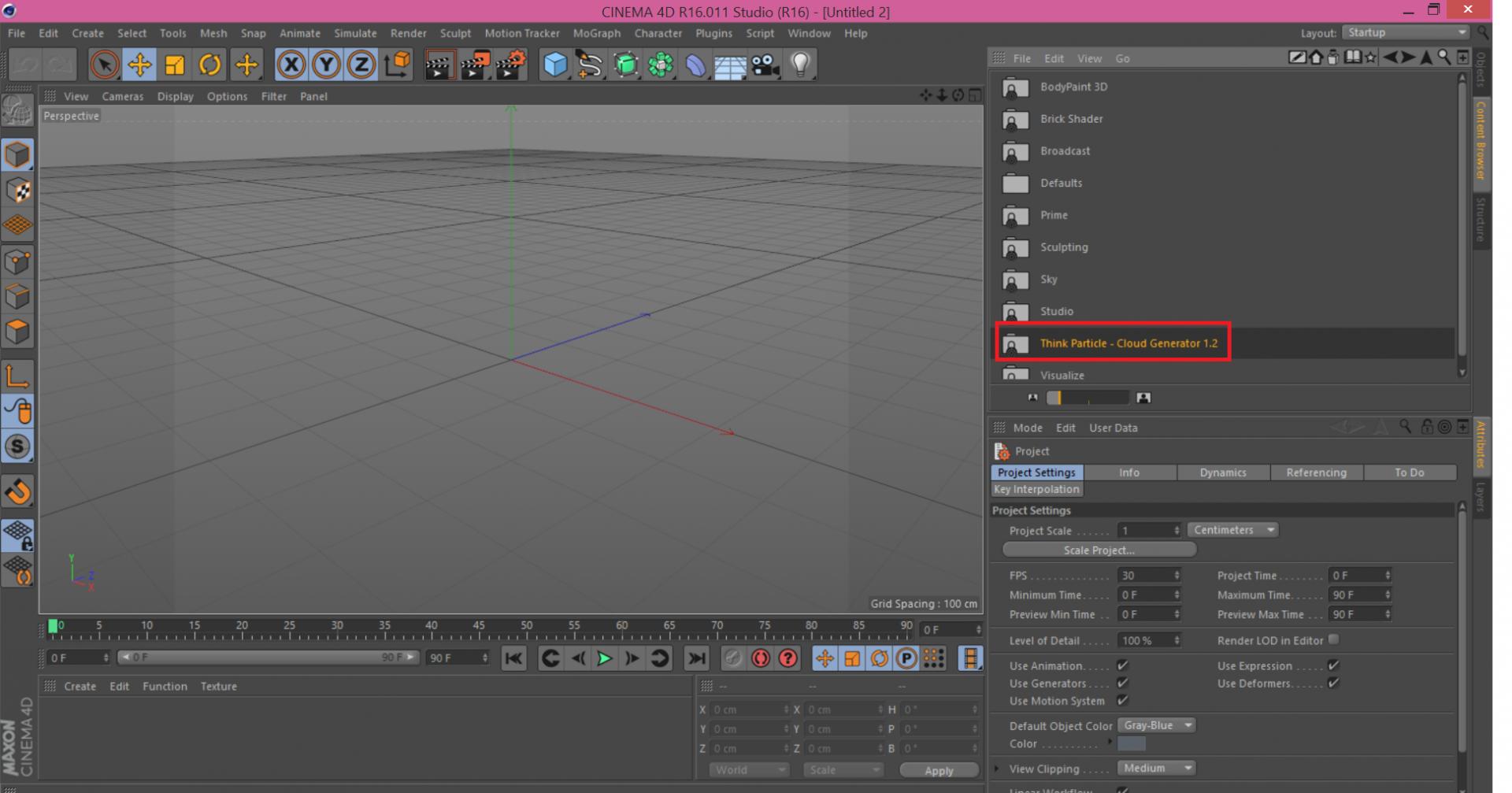
Task: Toggle Z axis lock
Action: point(361,65)
